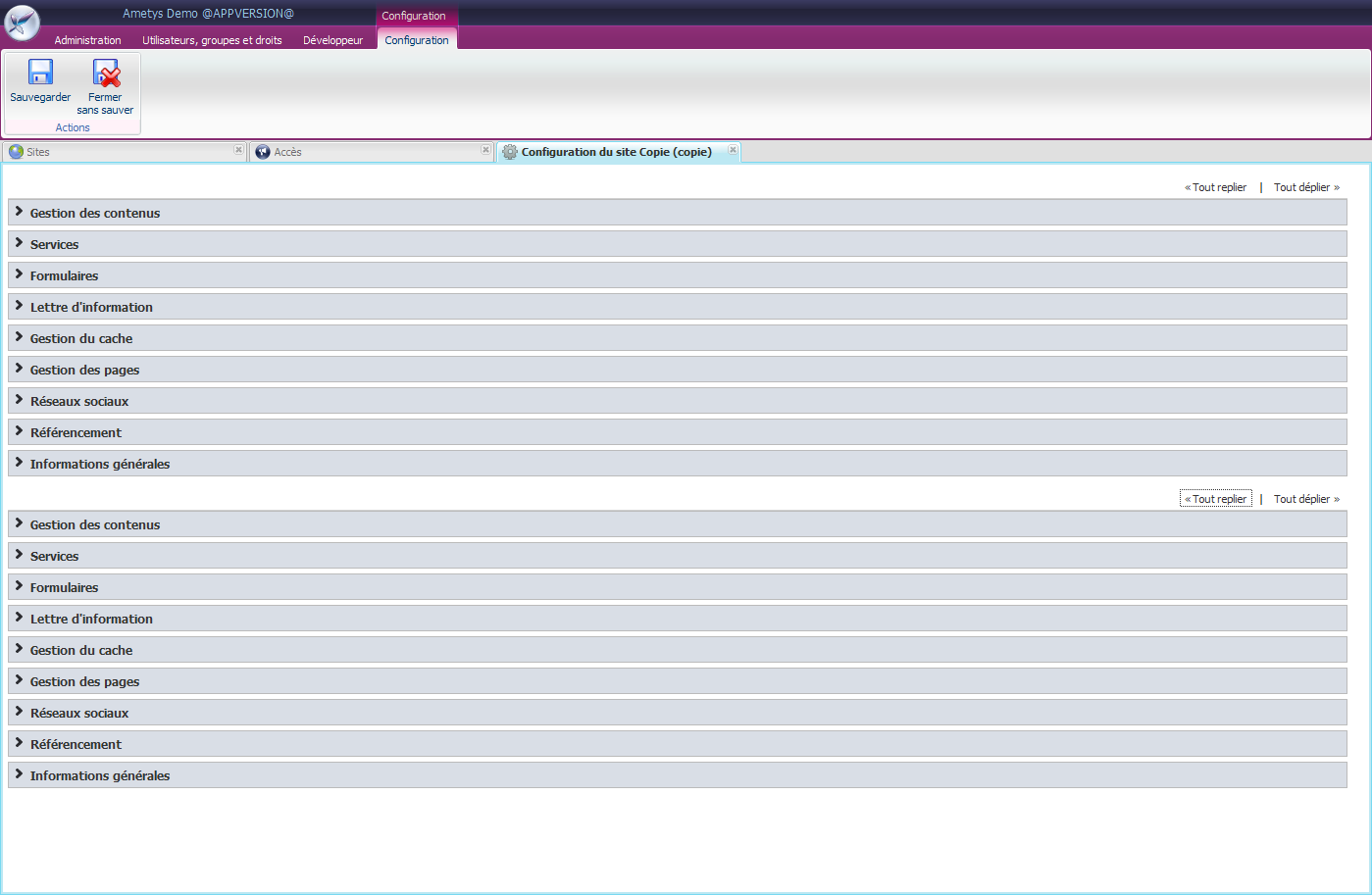Click the Sauvegarder save icon
The width and height of the screenshot is (1372, 895).
[x=40, y=74]
